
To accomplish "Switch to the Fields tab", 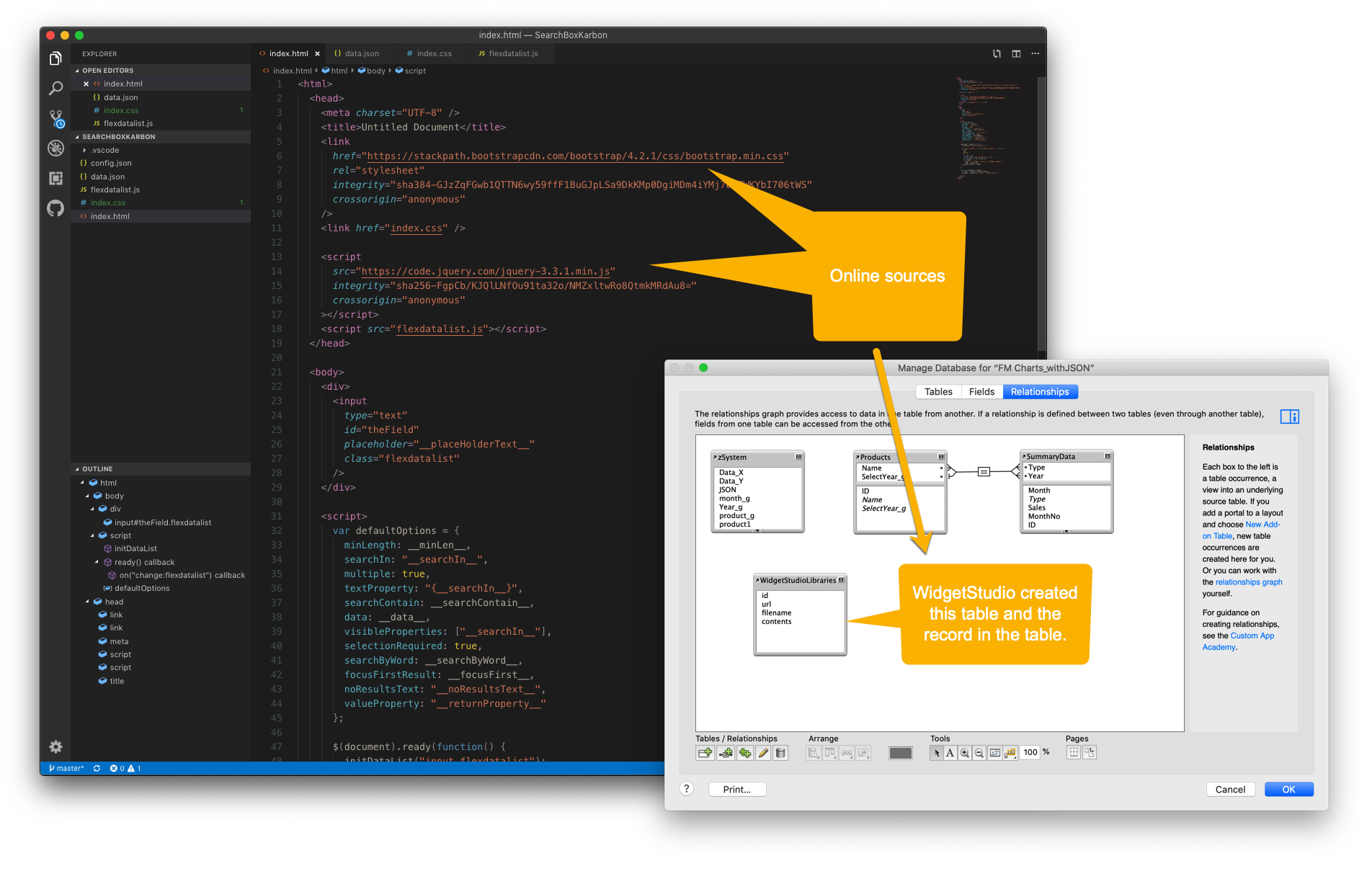I will coord(981,392).
